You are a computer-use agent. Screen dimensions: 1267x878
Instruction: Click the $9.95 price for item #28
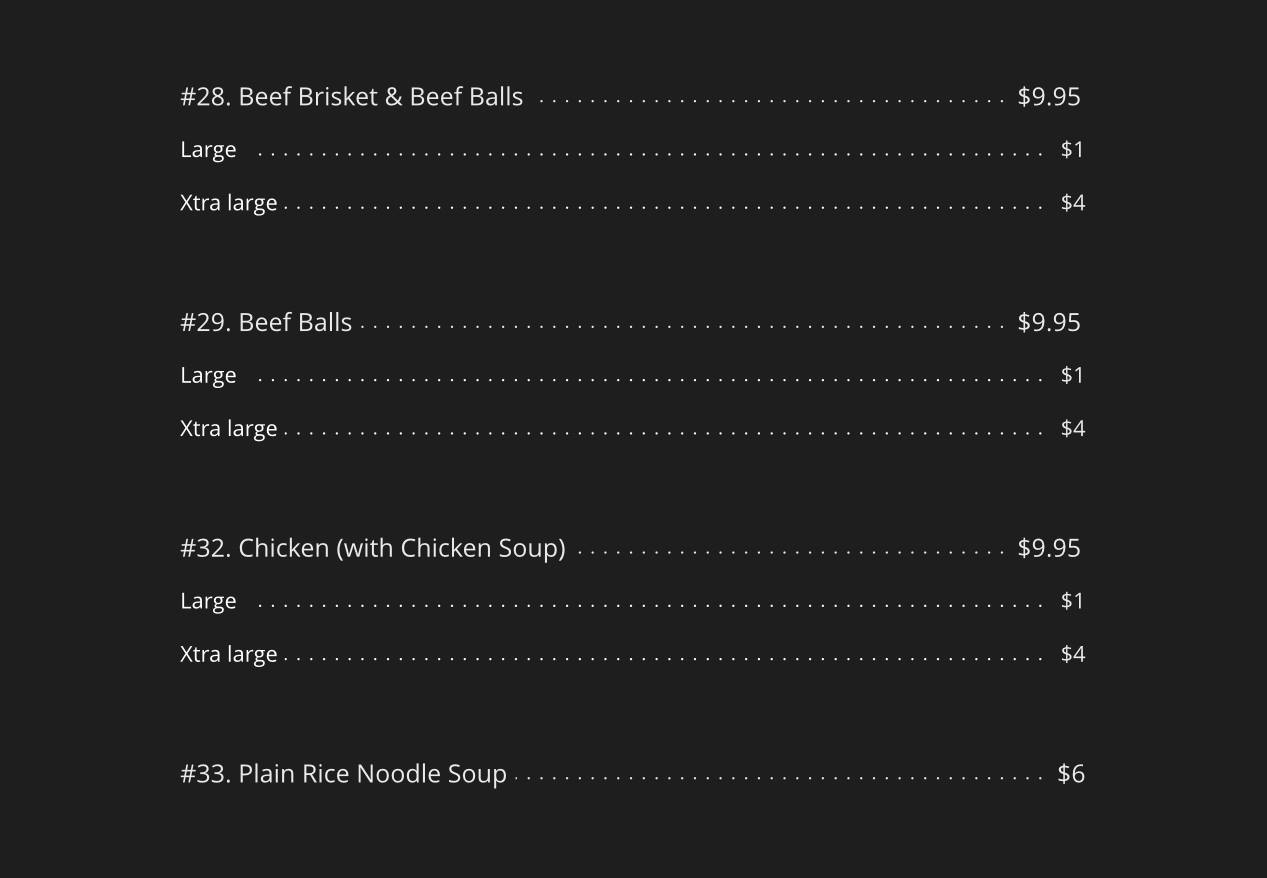tap(1048, 97)
